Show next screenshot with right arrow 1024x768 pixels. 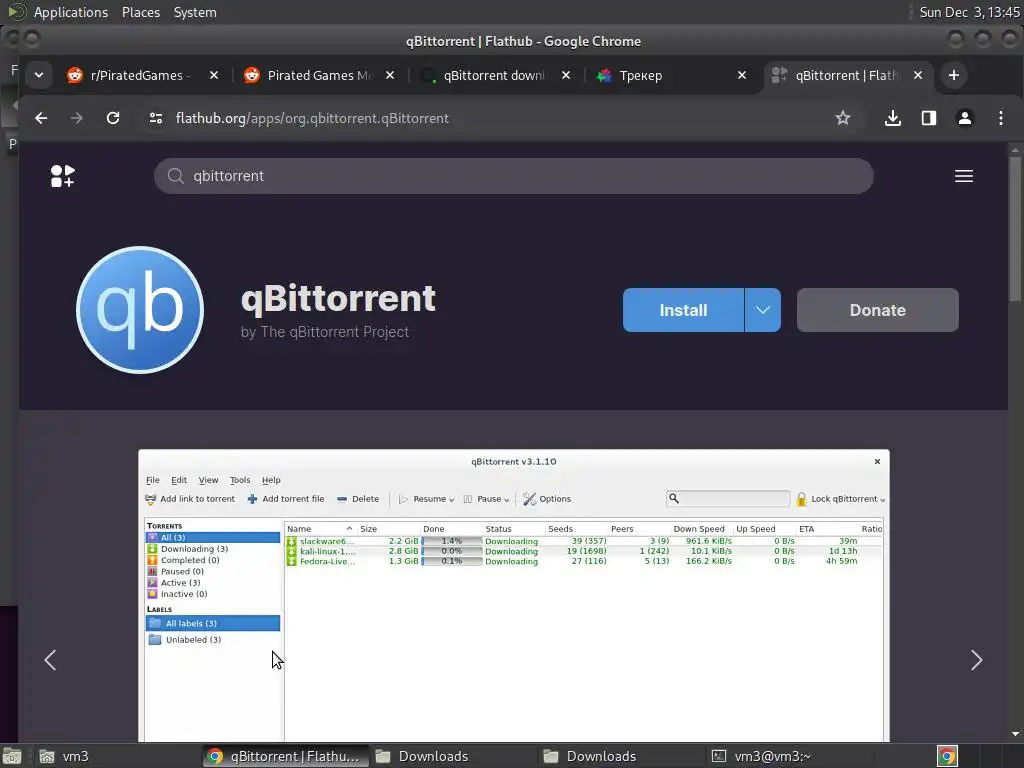(976, 660)
